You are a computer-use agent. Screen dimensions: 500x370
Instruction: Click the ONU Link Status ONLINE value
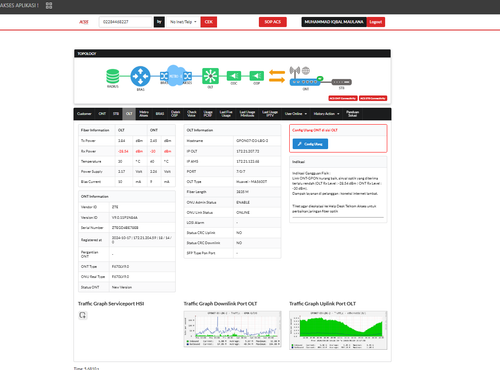[243, 213]
